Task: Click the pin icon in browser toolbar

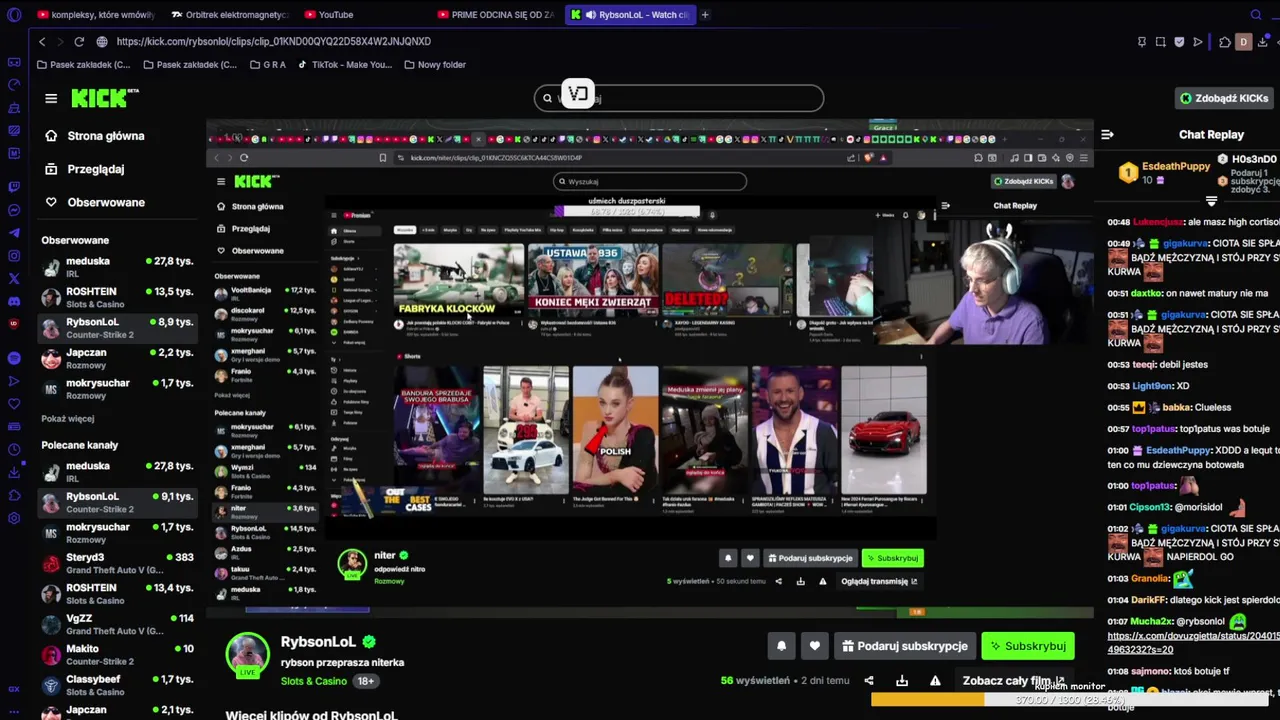Action: pos(1142,42)
